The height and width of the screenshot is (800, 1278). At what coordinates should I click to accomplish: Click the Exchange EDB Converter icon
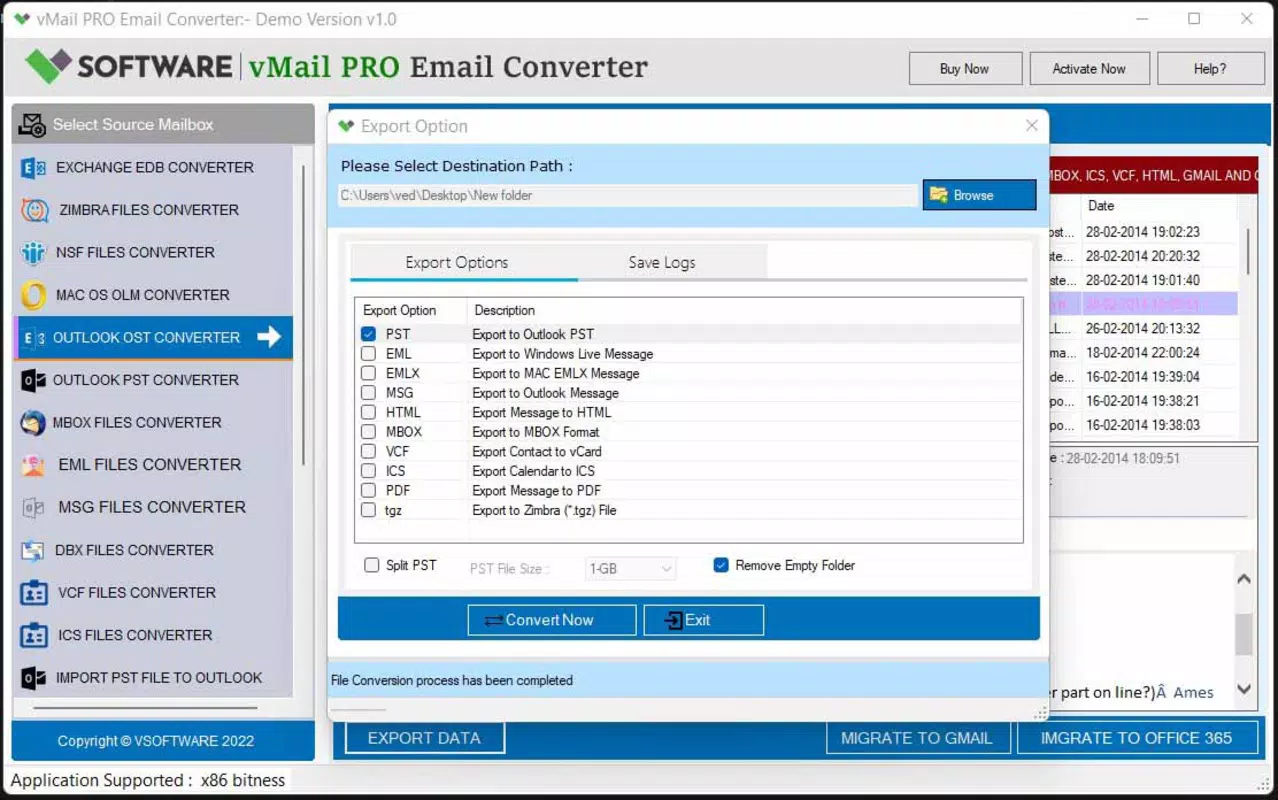point(34,168)
